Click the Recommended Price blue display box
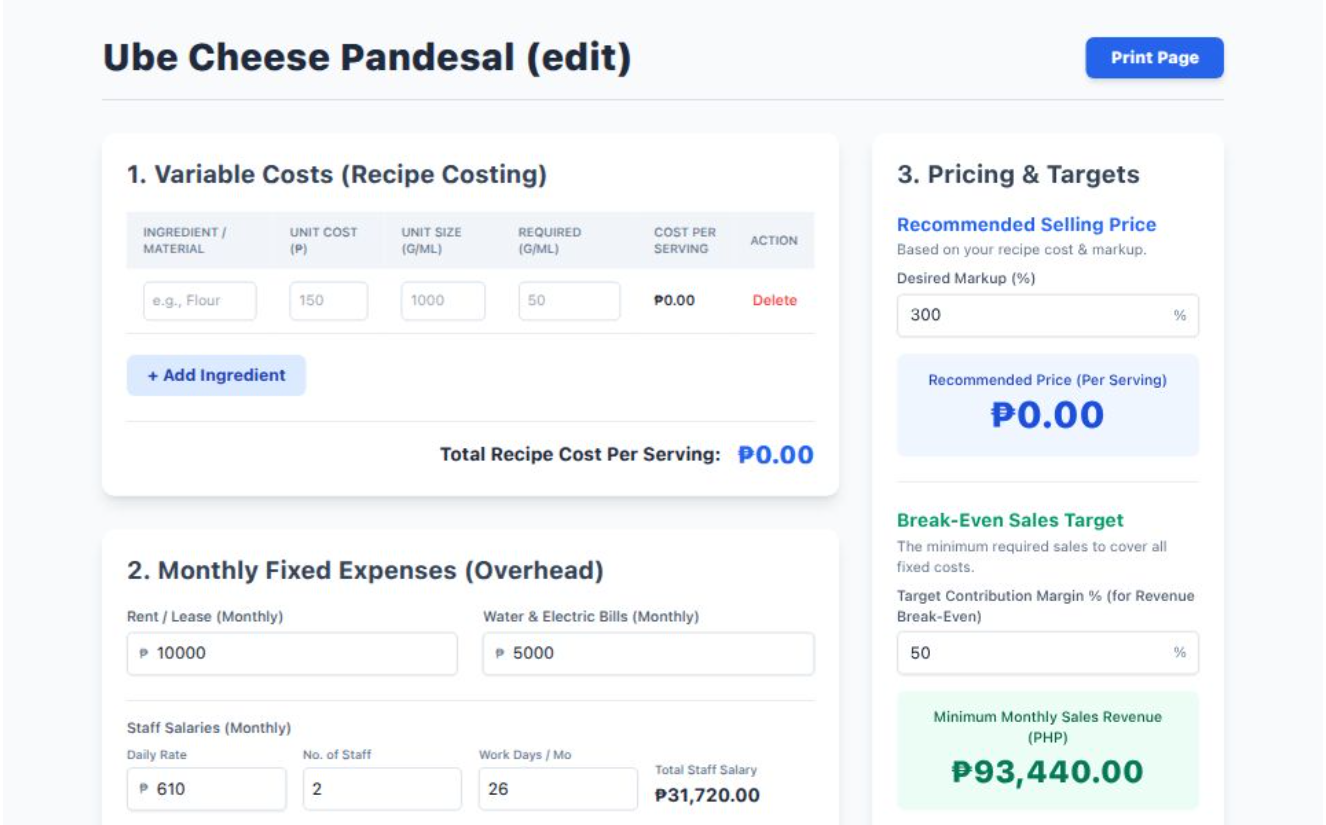The image size is (1326, 825). point(1047,404)
